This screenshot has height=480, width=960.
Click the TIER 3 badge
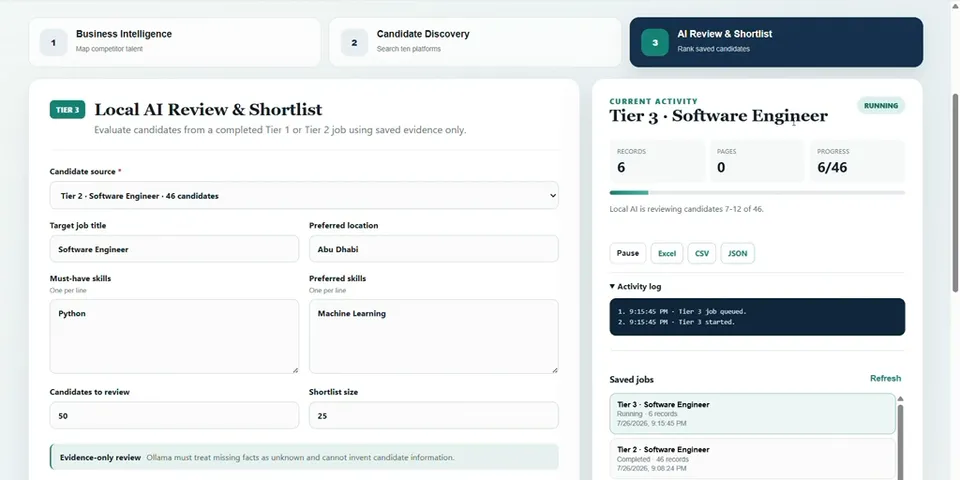pyautogui.click(x=67, y=110)
